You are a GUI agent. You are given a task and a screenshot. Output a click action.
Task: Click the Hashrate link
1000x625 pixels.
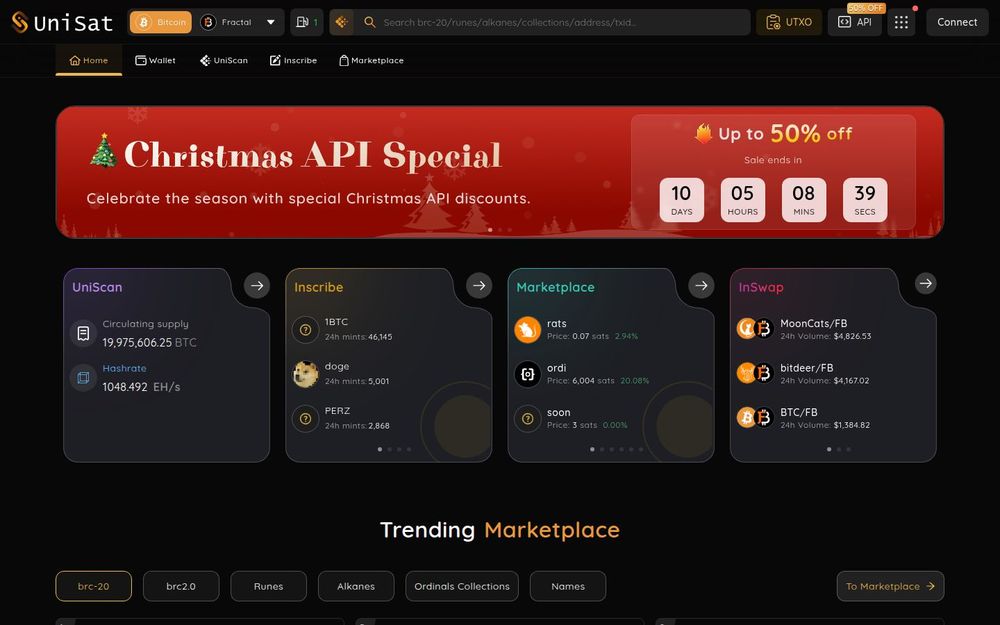(124, 369)
